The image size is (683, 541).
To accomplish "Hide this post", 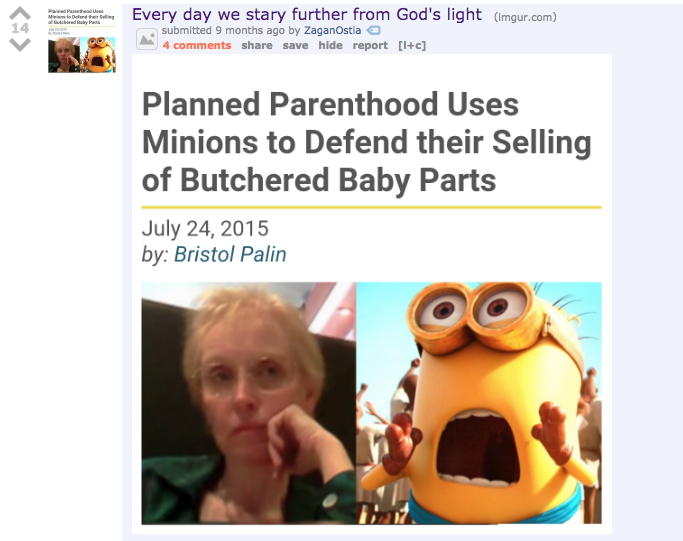I will pos(330,45).
